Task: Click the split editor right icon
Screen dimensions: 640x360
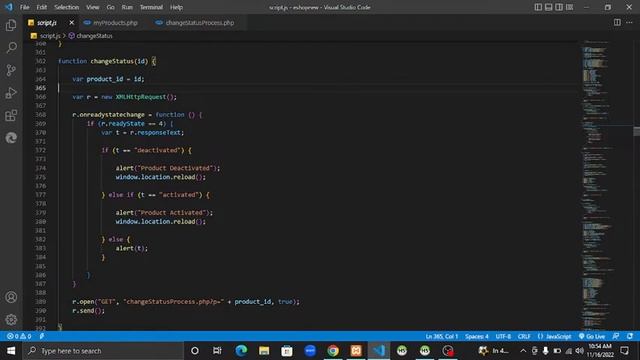Action: pos(617,22)
